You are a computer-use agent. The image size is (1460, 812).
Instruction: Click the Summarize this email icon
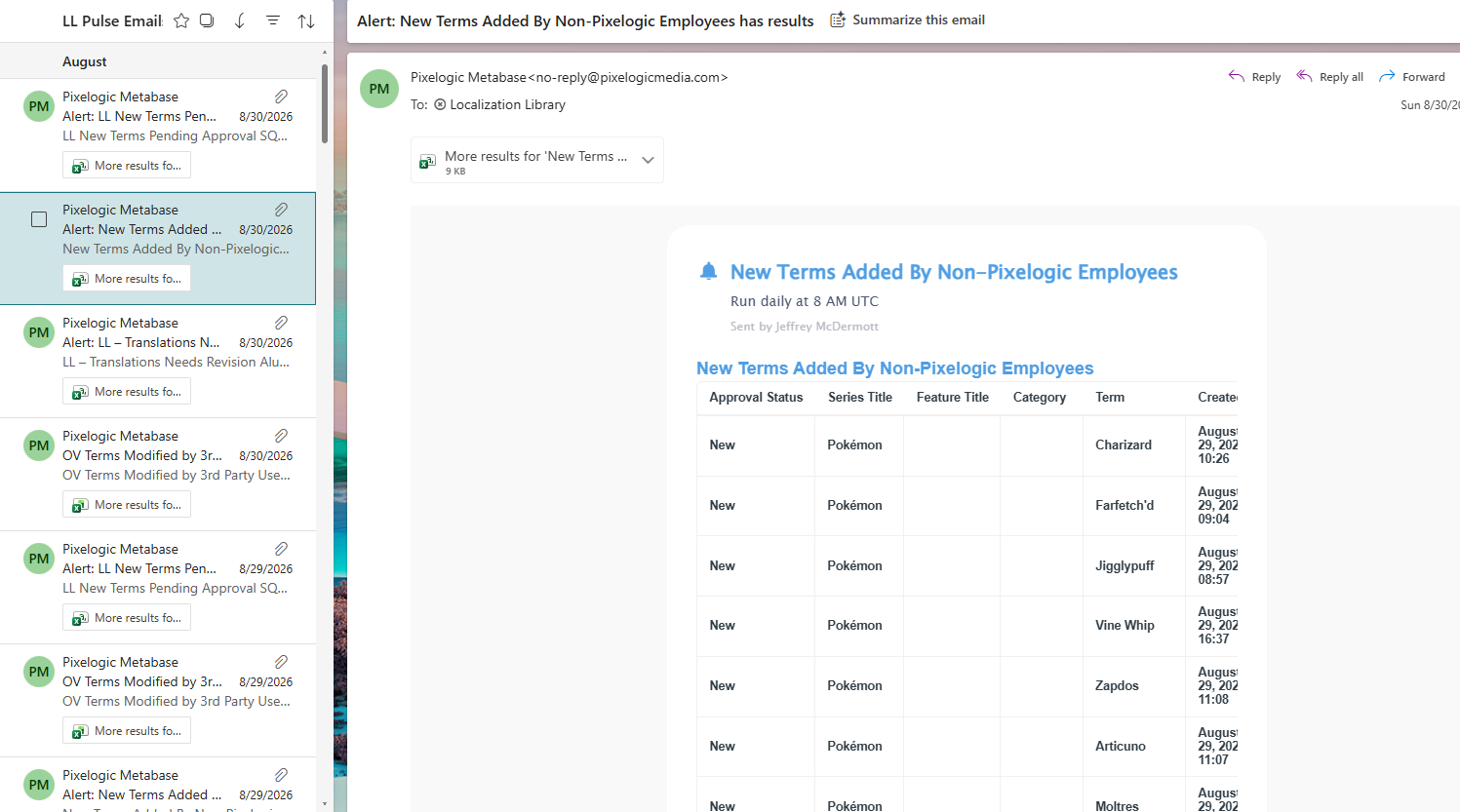tap(838, 19)
